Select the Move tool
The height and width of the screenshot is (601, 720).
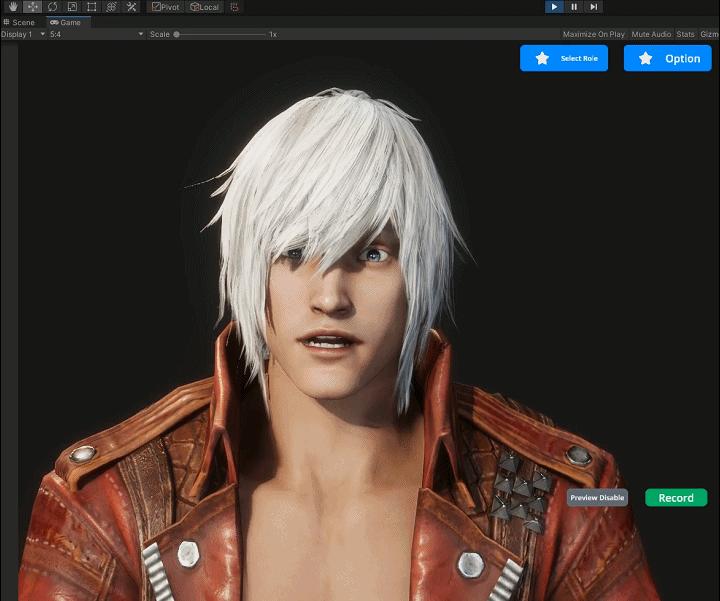[x=31, y=7]
